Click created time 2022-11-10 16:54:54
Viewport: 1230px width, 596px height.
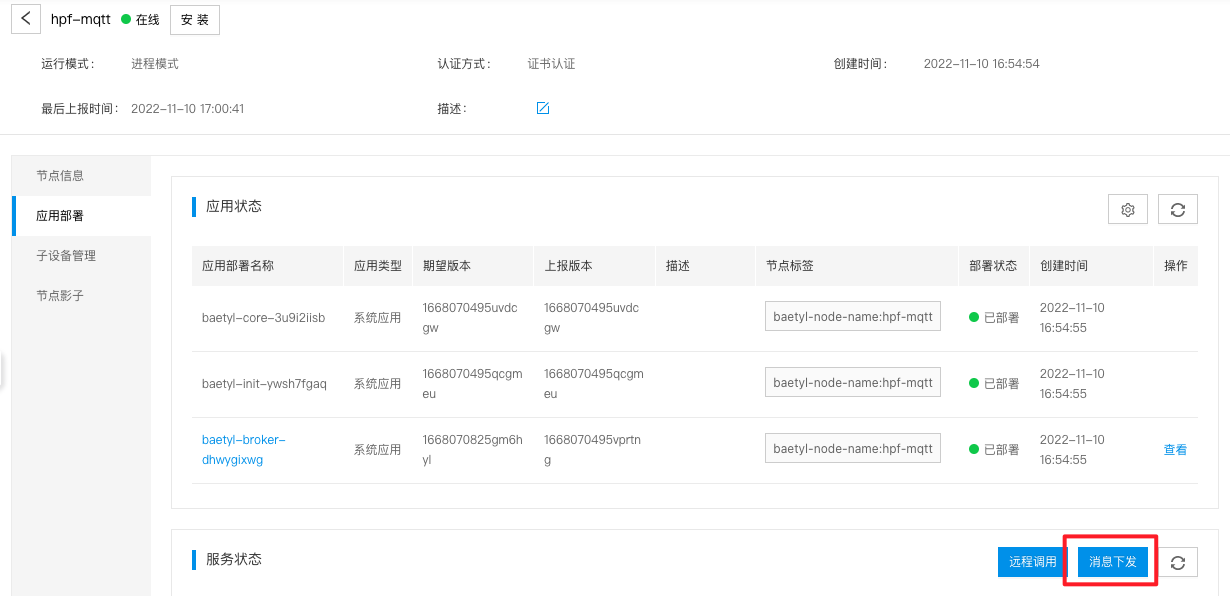tap(982, 64)
